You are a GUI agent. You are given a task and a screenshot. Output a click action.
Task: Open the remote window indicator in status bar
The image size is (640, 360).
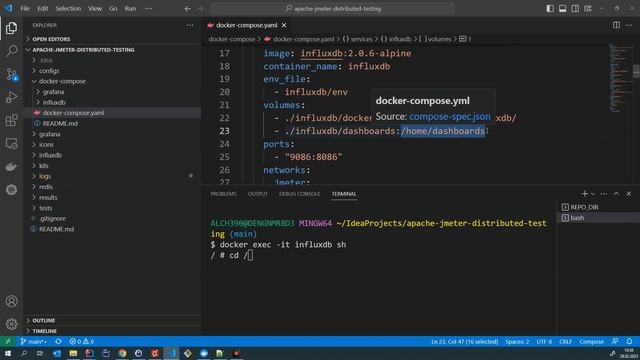click(8, 341)
